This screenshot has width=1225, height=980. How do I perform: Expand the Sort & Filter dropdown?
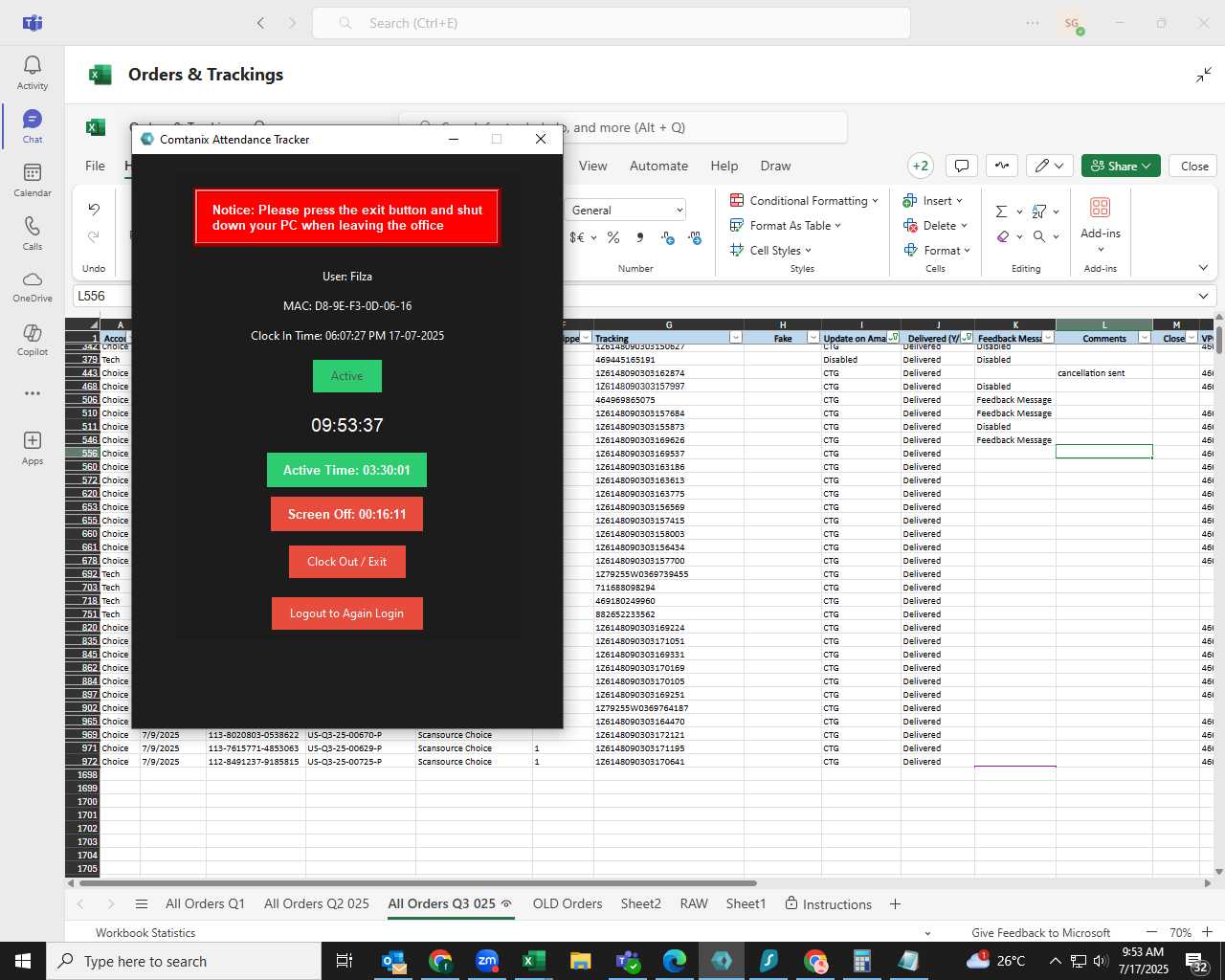[1056, 212]
